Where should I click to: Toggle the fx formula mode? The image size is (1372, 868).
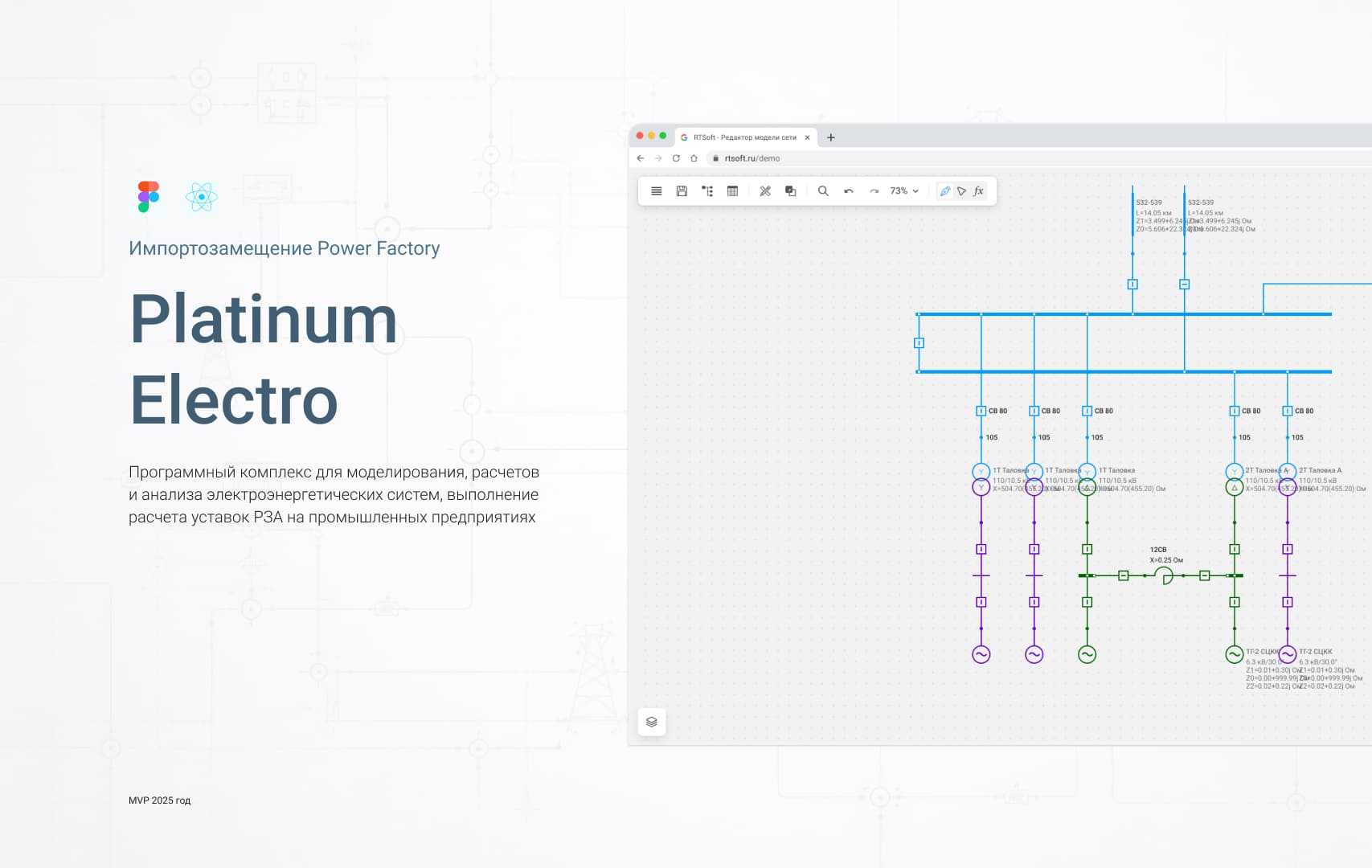pos(978,191)
